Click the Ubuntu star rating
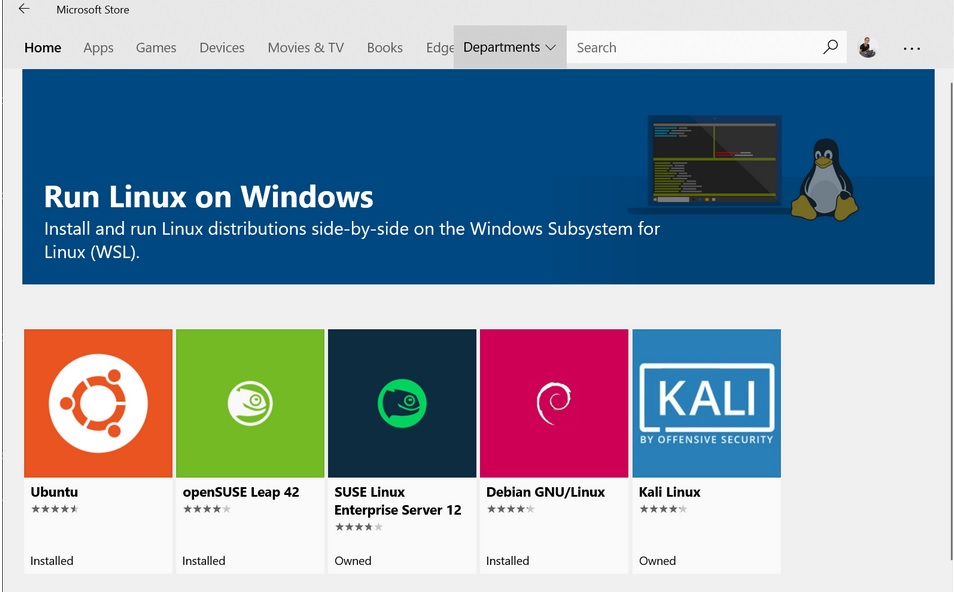 [x=55, y=509]
